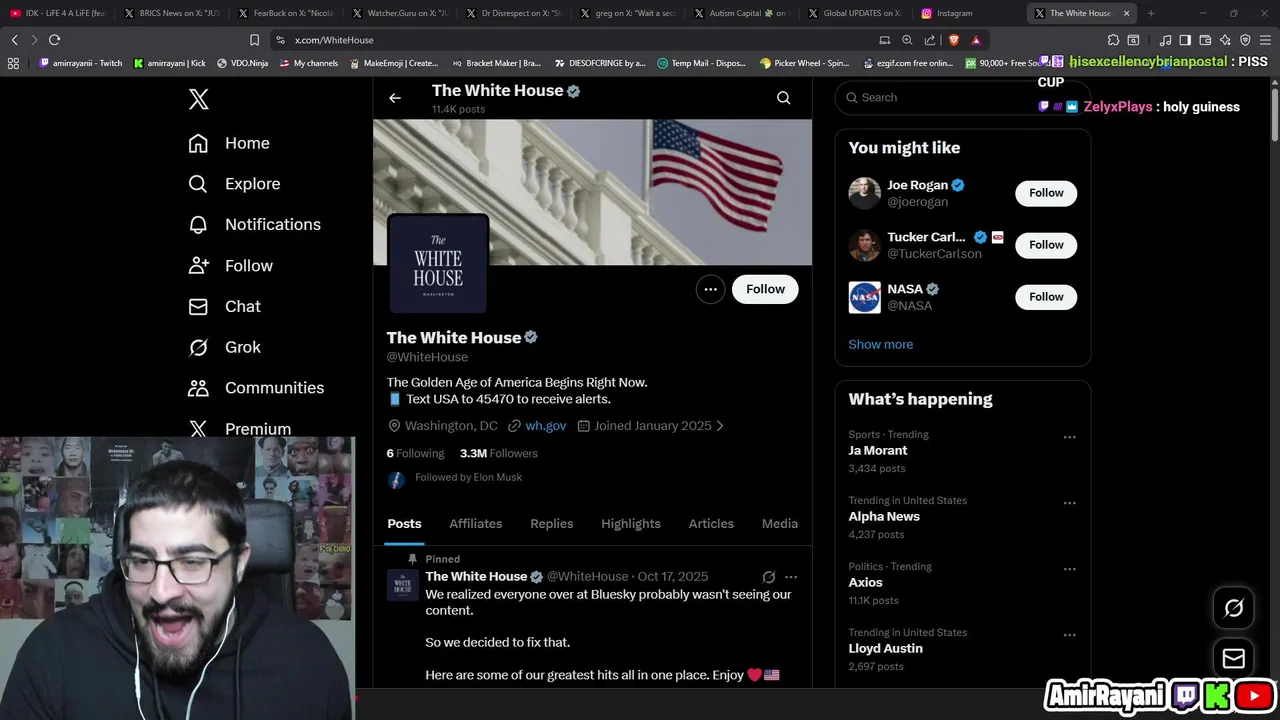Open the Follow item in the left sidebar
The image size is (1280, 720).
230,265
